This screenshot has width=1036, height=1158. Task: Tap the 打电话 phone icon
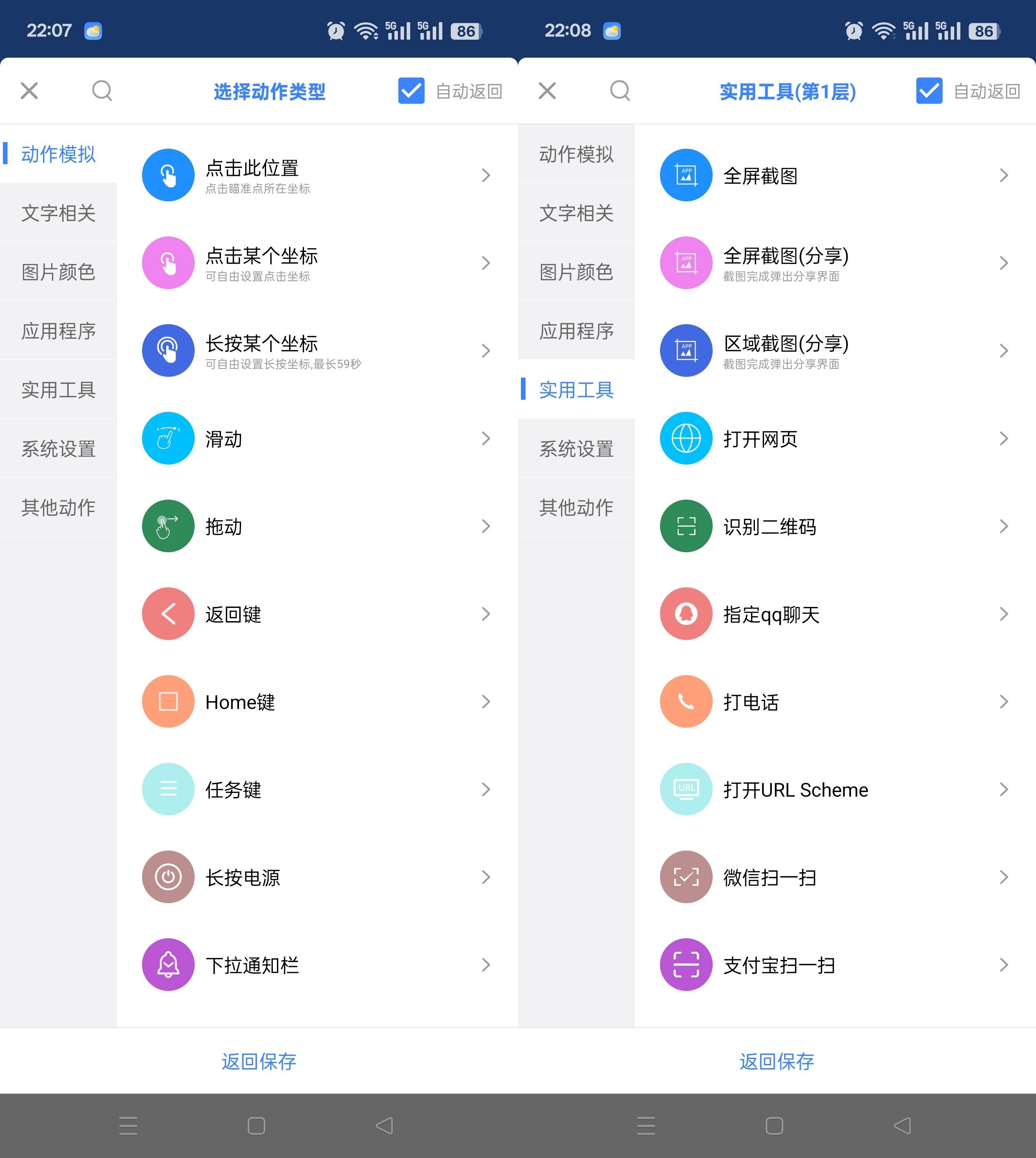[x=686, y=701]
